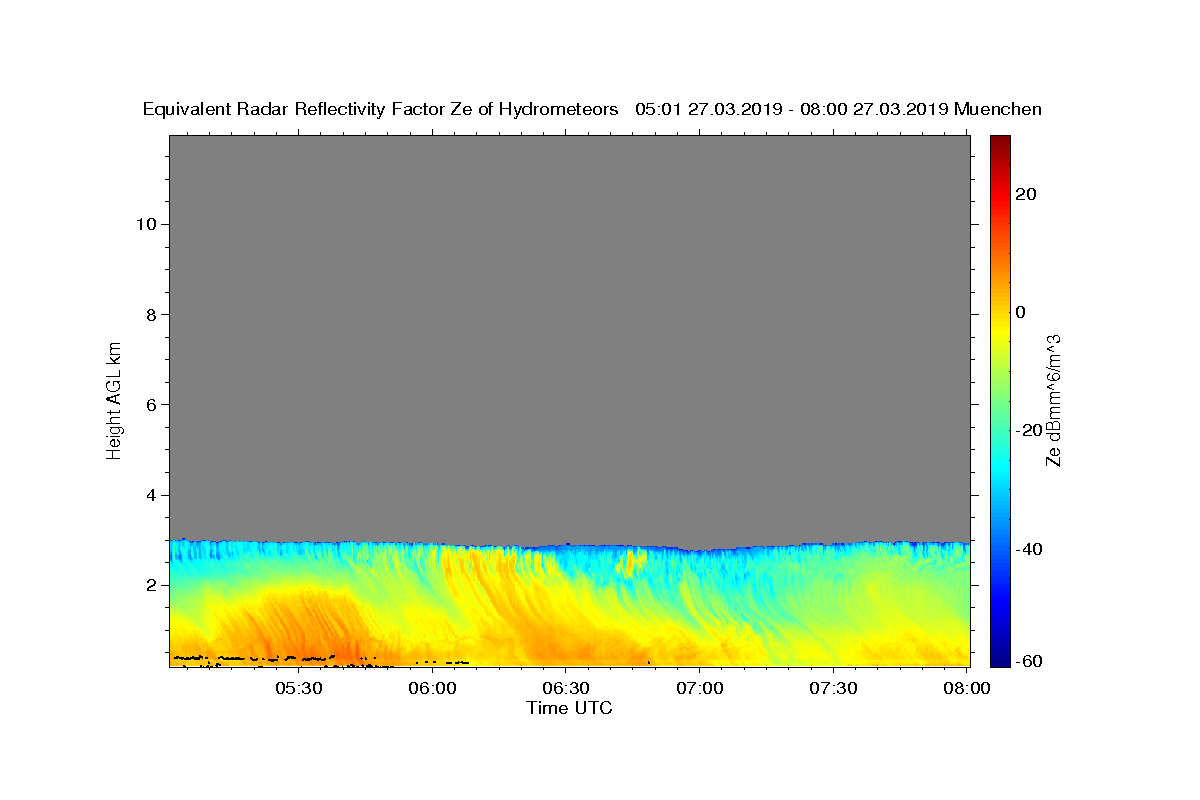The height and width of the screenshot is (800, 1200).
Task: Click the height tick label 8
Action: click(x=152, y=314)
